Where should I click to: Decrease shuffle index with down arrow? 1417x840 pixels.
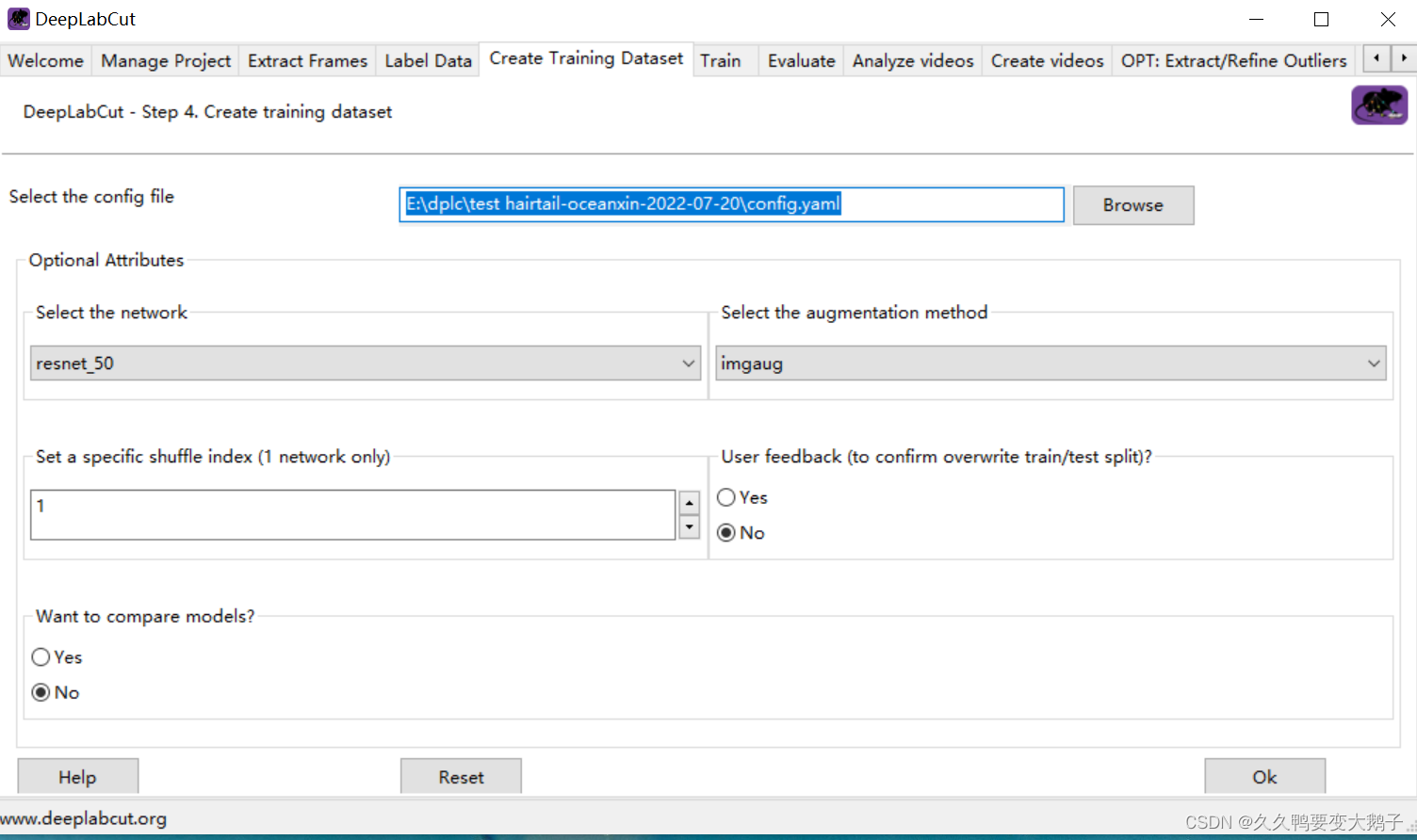click(690, 527)
